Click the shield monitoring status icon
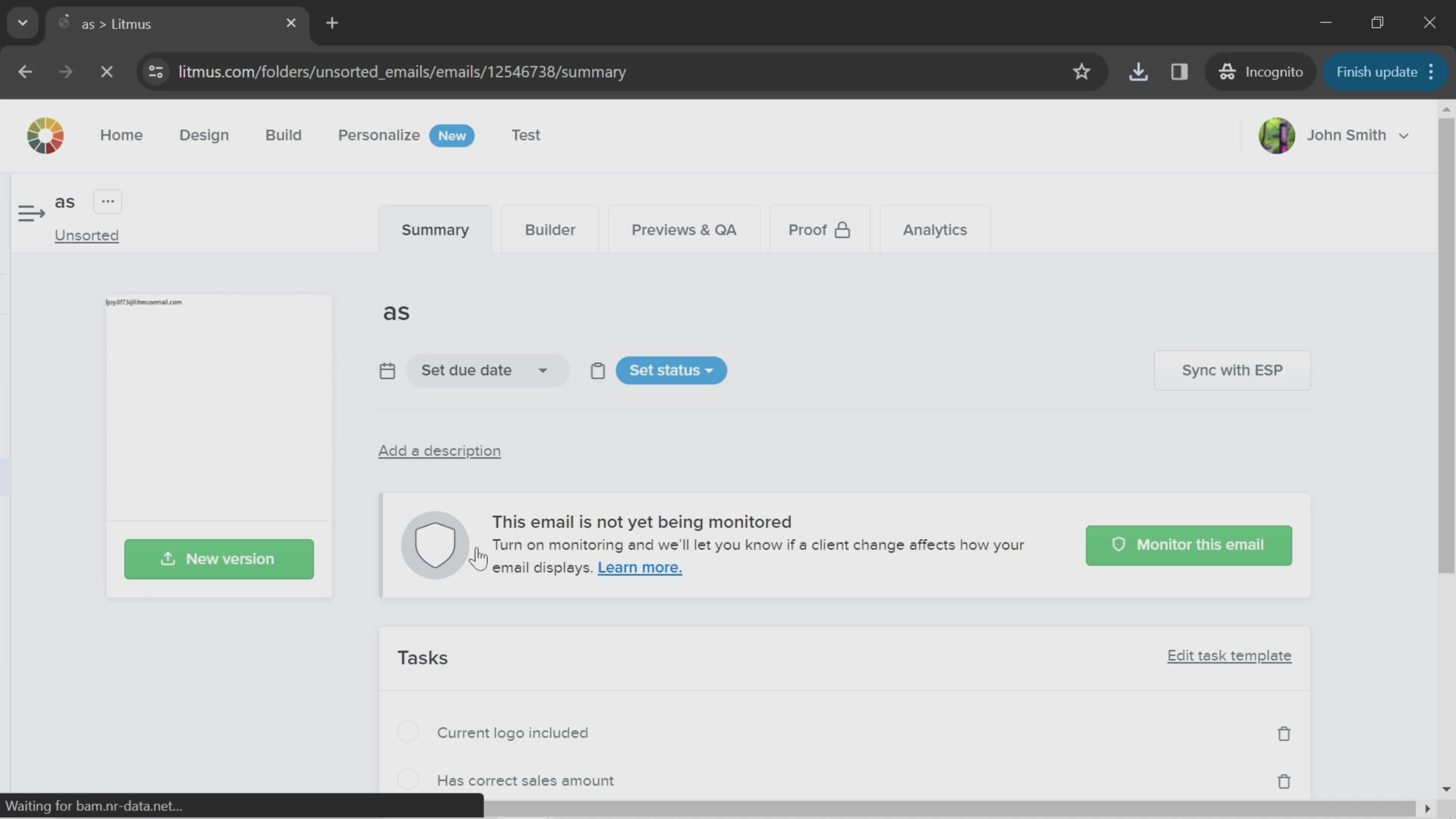The image size is (1456, 819). pos(435,545)
